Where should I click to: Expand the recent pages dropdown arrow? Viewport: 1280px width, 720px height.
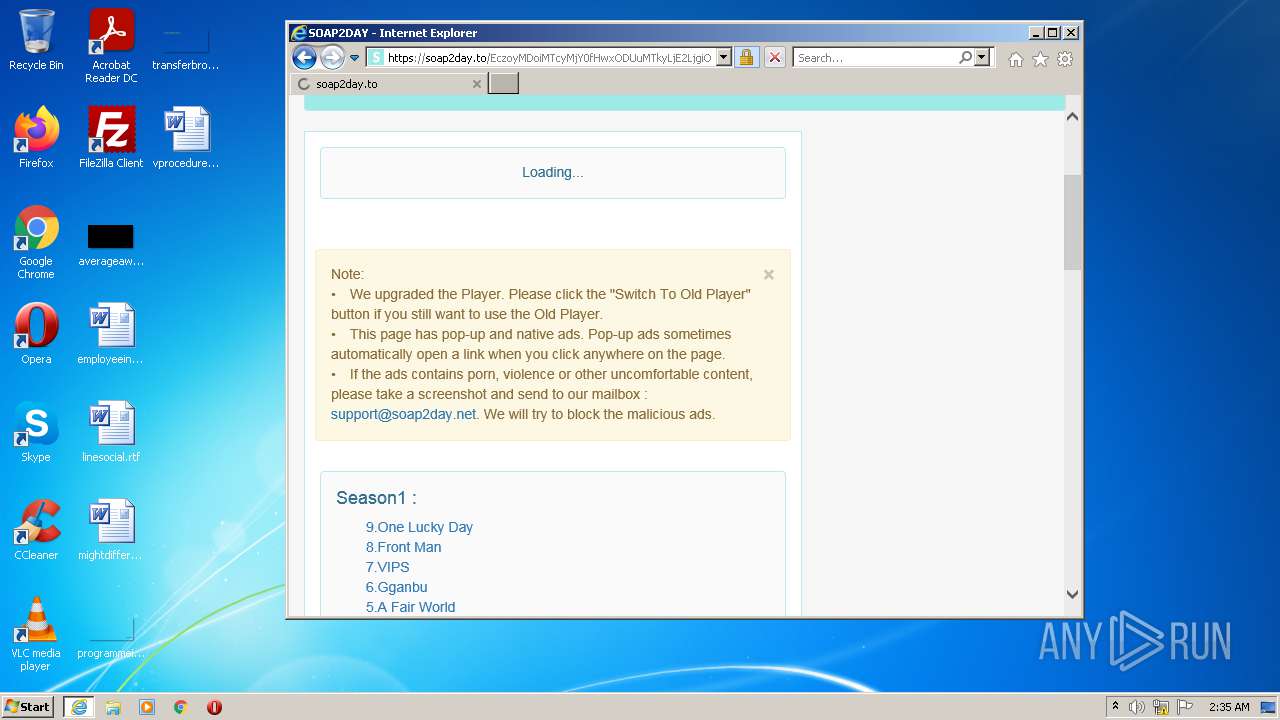(x=354, y=58)
